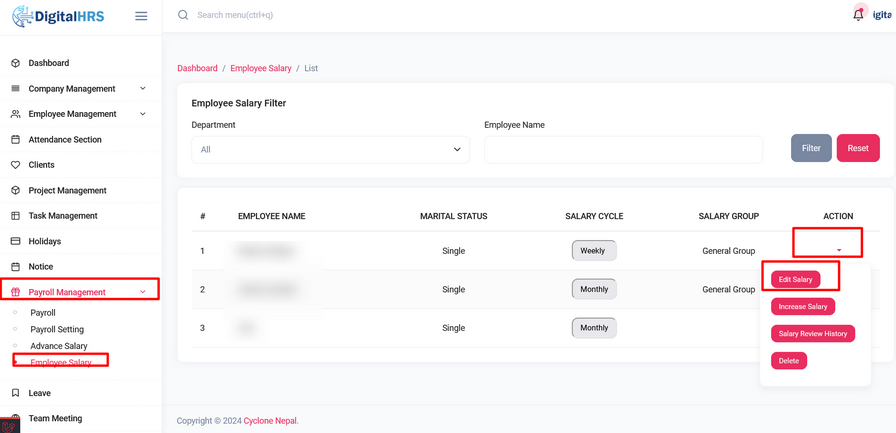Open the notifications bell
Screen dimensions: 896x433
click(858, 15)
